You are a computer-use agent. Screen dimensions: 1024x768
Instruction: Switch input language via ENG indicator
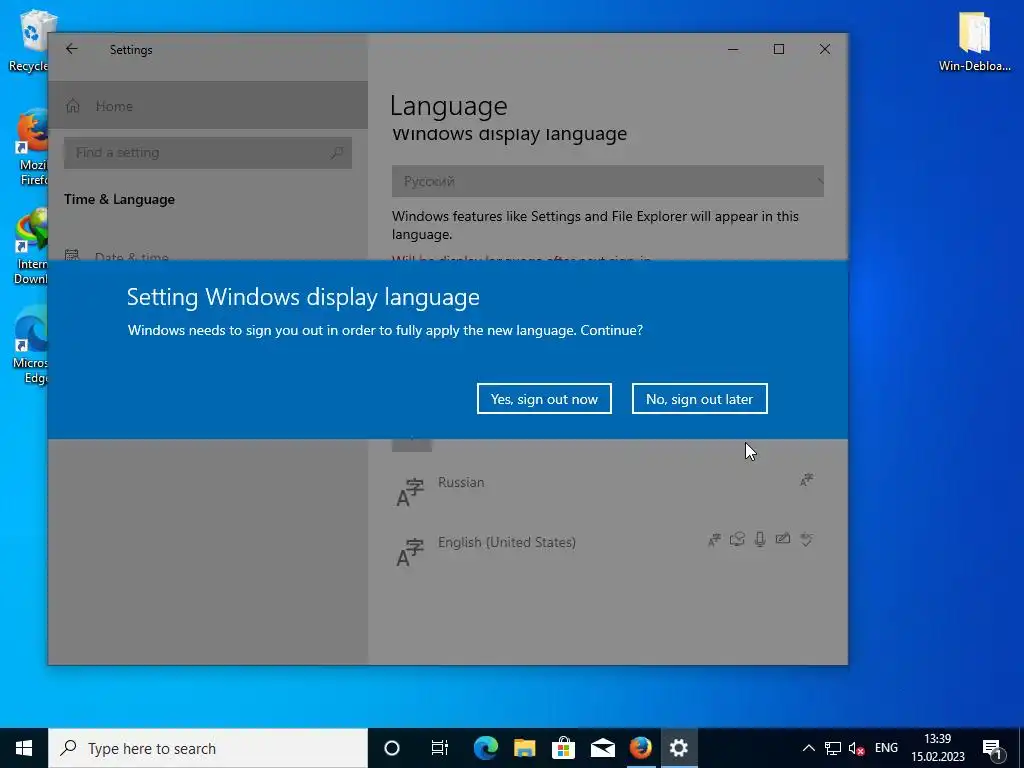(886, 748)
